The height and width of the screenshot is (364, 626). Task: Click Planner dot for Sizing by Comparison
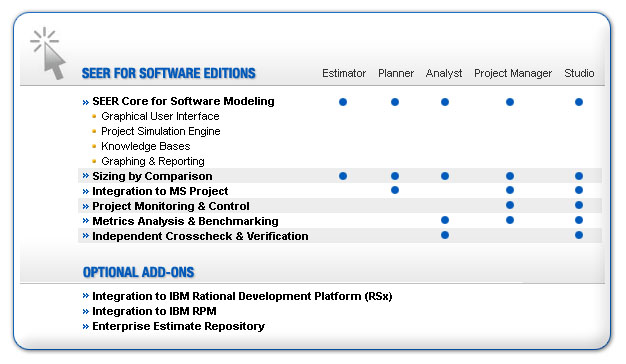click(x=395, y=176)
